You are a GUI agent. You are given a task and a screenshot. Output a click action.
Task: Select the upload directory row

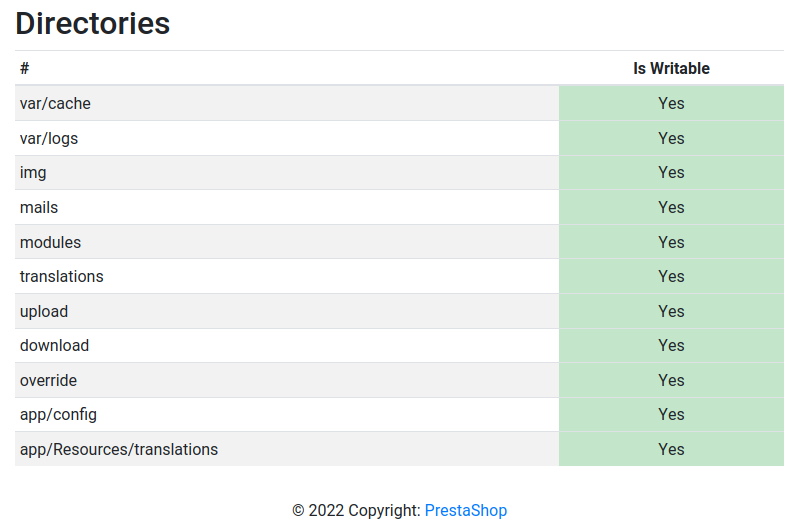pyautogui.click(x=399, y=311)
